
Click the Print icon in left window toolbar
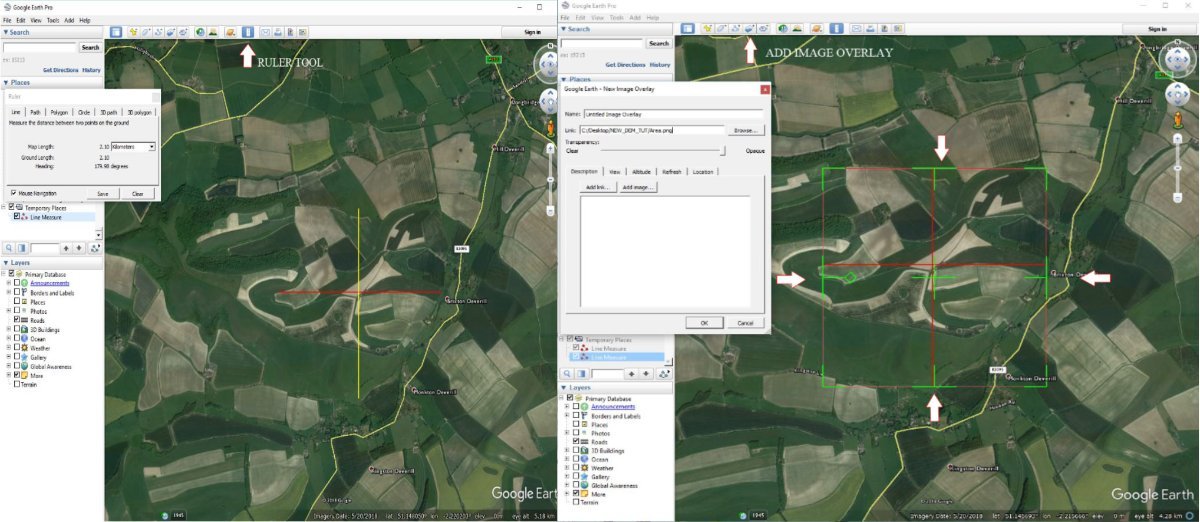278,32
